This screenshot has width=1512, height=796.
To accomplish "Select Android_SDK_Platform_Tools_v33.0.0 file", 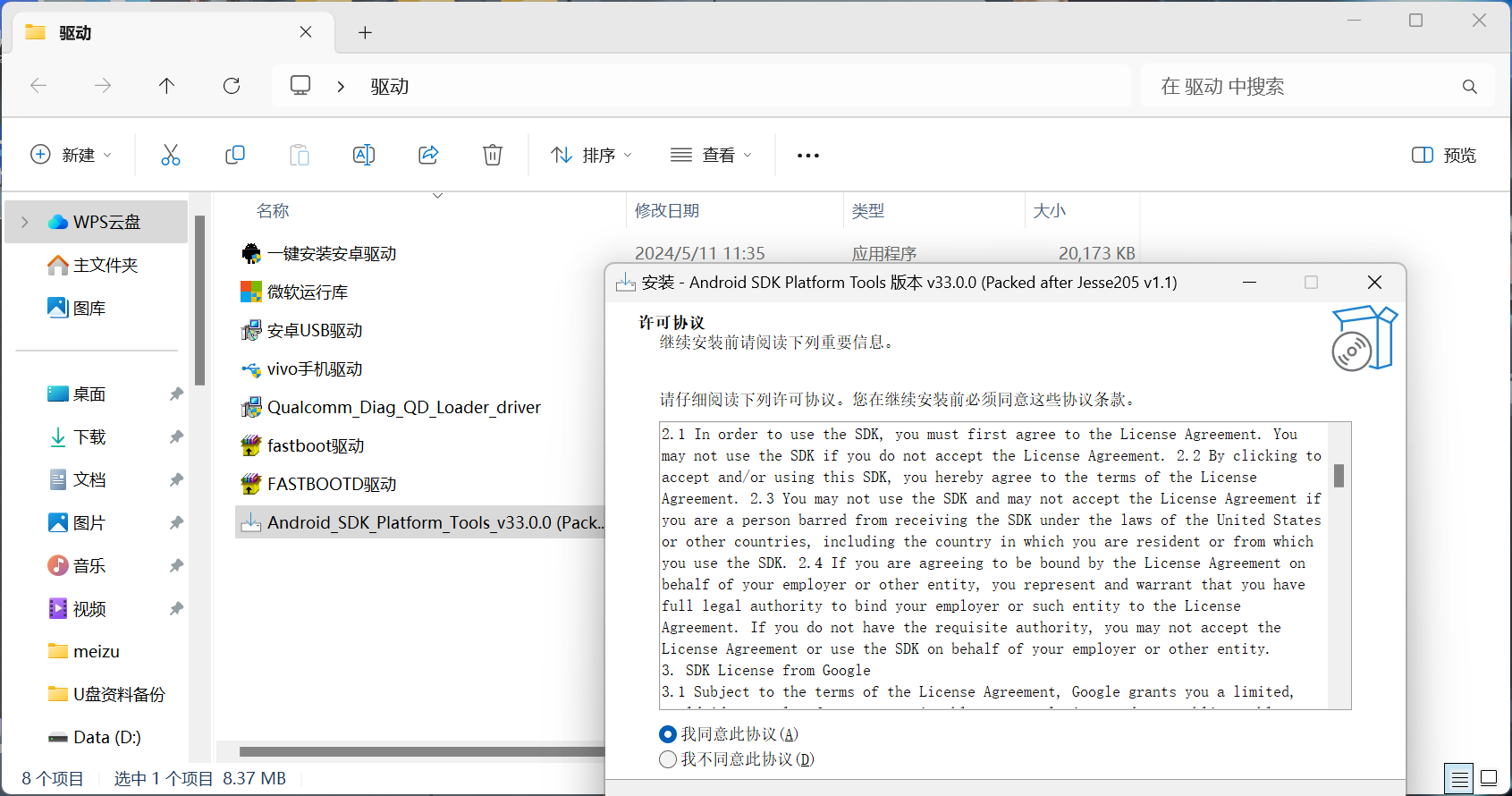I will pos(420,522).
